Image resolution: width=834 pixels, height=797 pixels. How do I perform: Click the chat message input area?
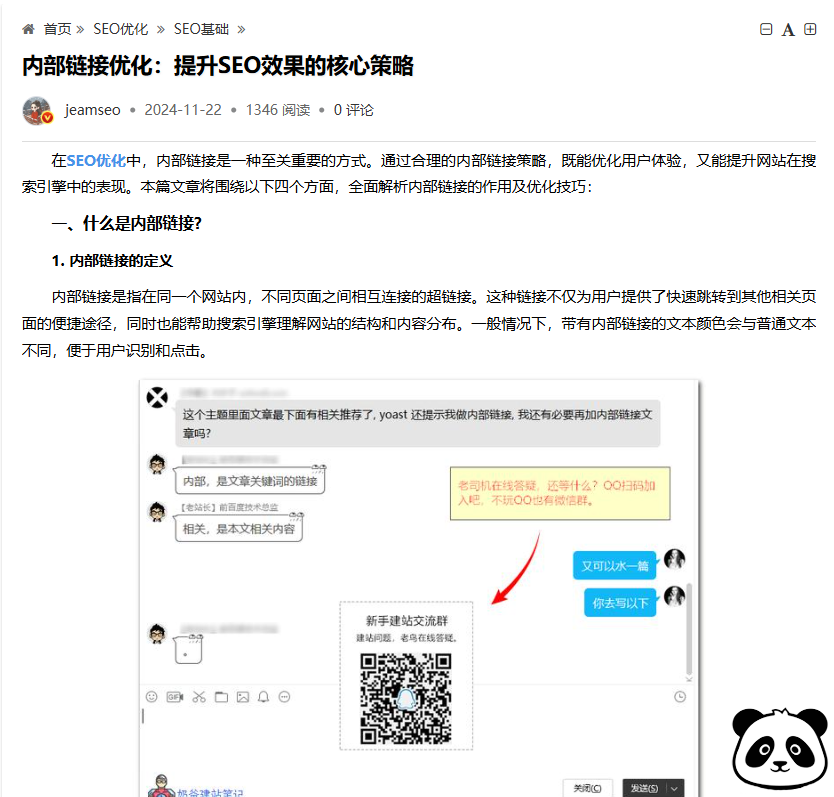pyautogui.click(x=239, y=740)
